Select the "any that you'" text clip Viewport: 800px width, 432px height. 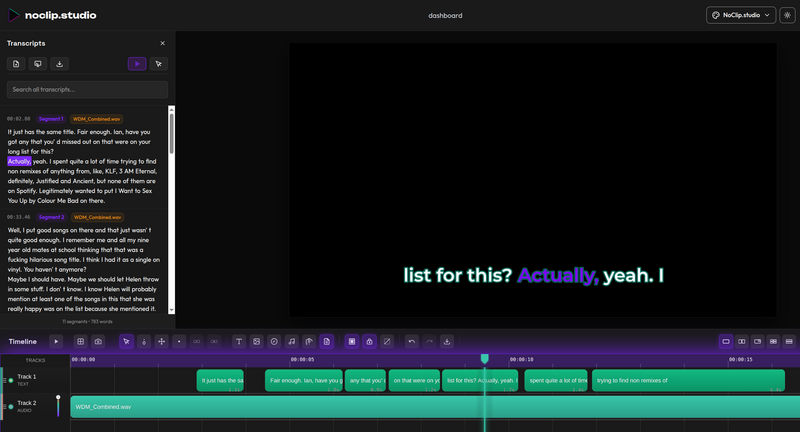click(x=365, y=380)
